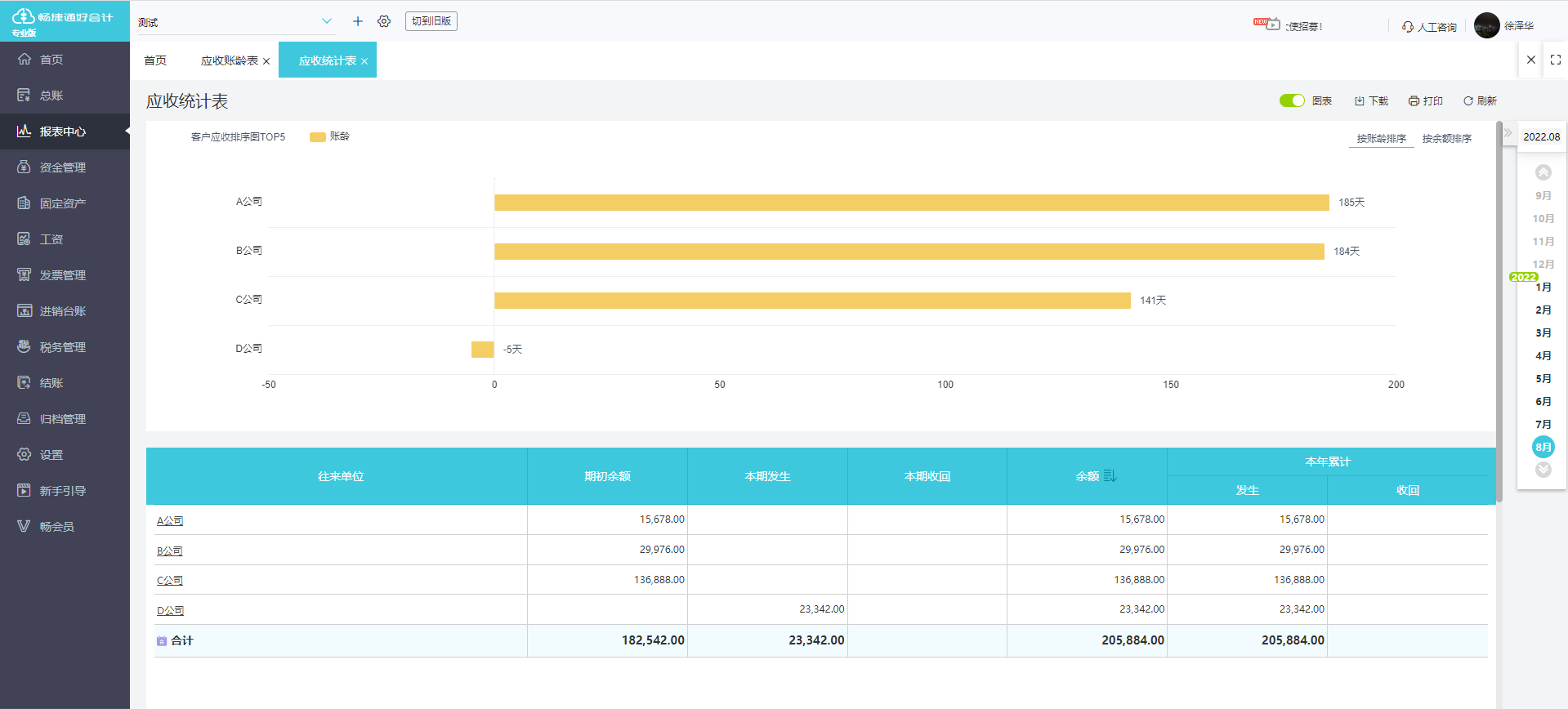Click 切到旧版 button

pyautogui.click(x=431, y=21)
